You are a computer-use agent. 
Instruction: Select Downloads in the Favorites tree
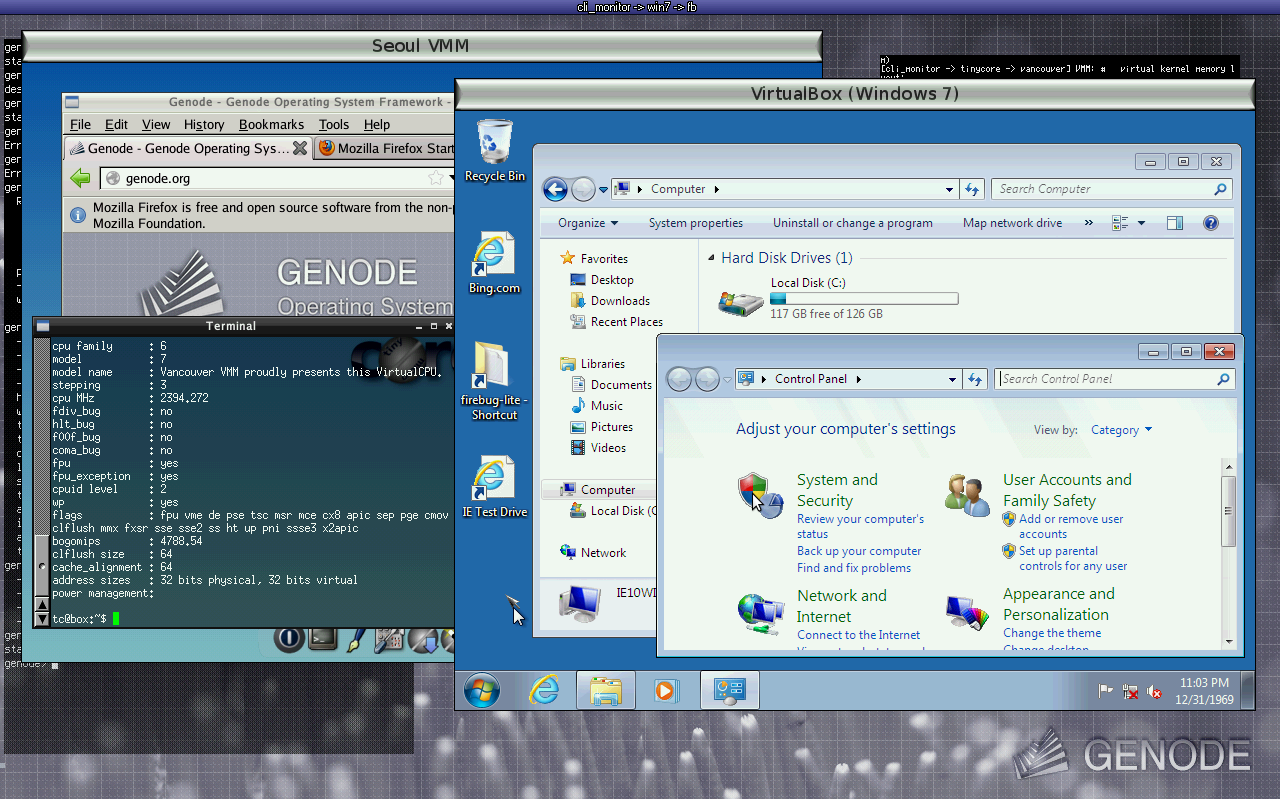620,301
